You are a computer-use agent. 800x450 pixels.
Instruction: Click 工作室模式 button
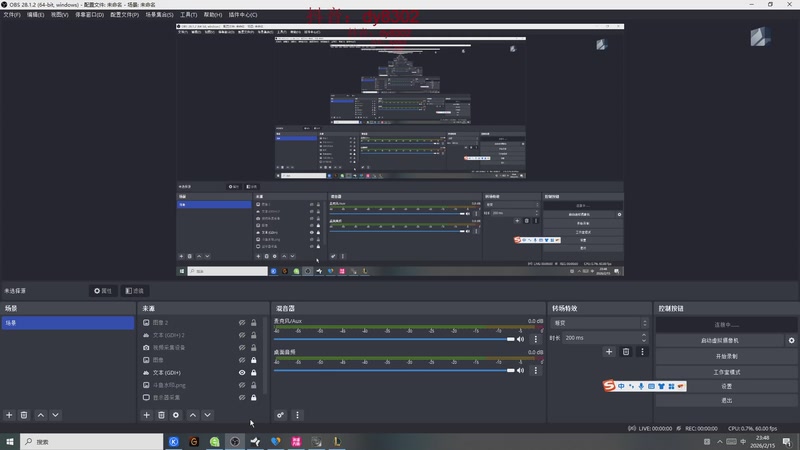(727, 372)
